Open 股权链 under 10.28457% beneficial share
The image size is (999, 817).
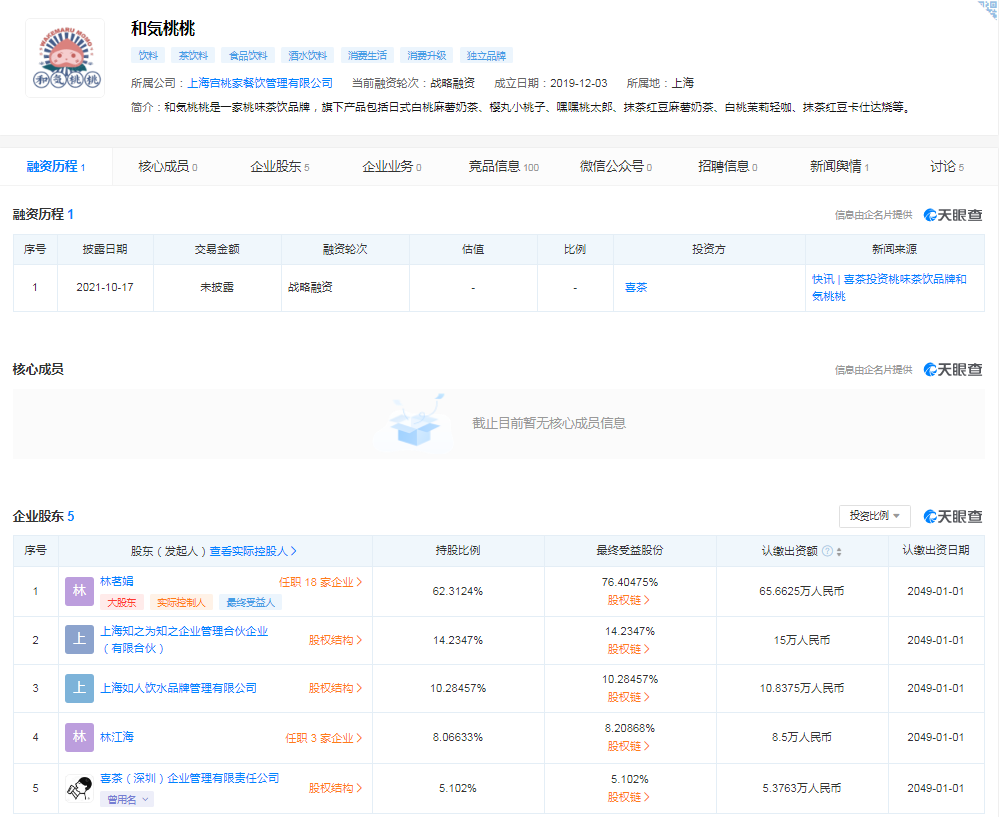coord(628,697)
